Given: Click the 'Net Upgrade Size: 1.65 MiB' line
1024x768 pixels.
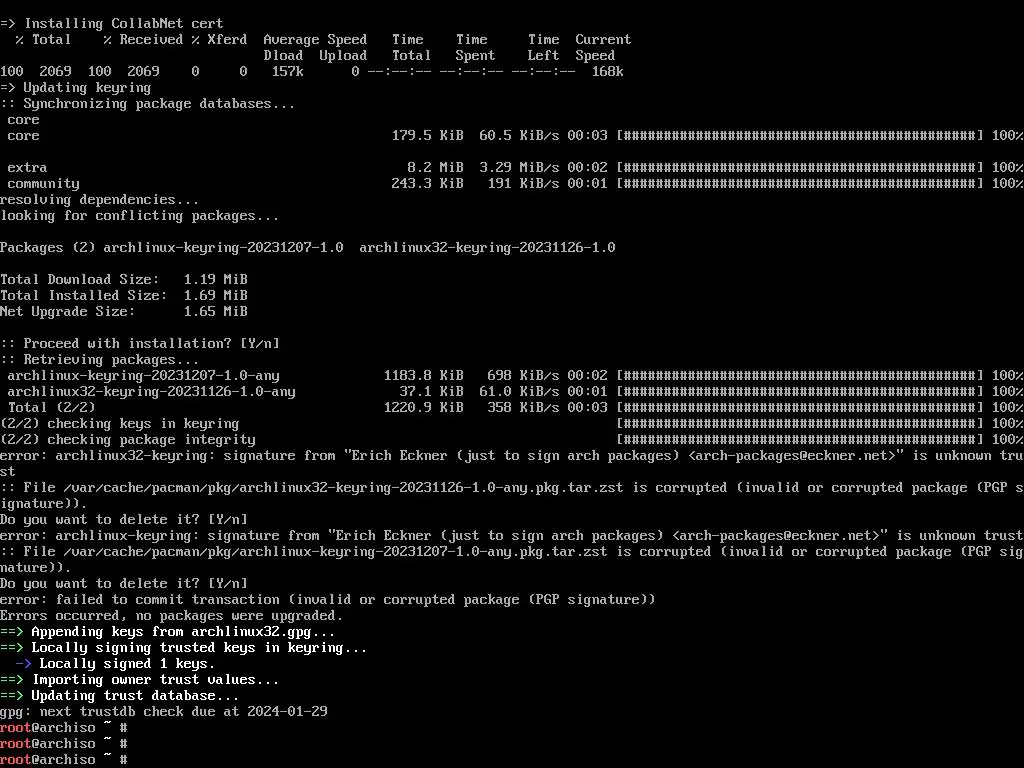Looking at the screenshot, I should click(x=124, y=312).
